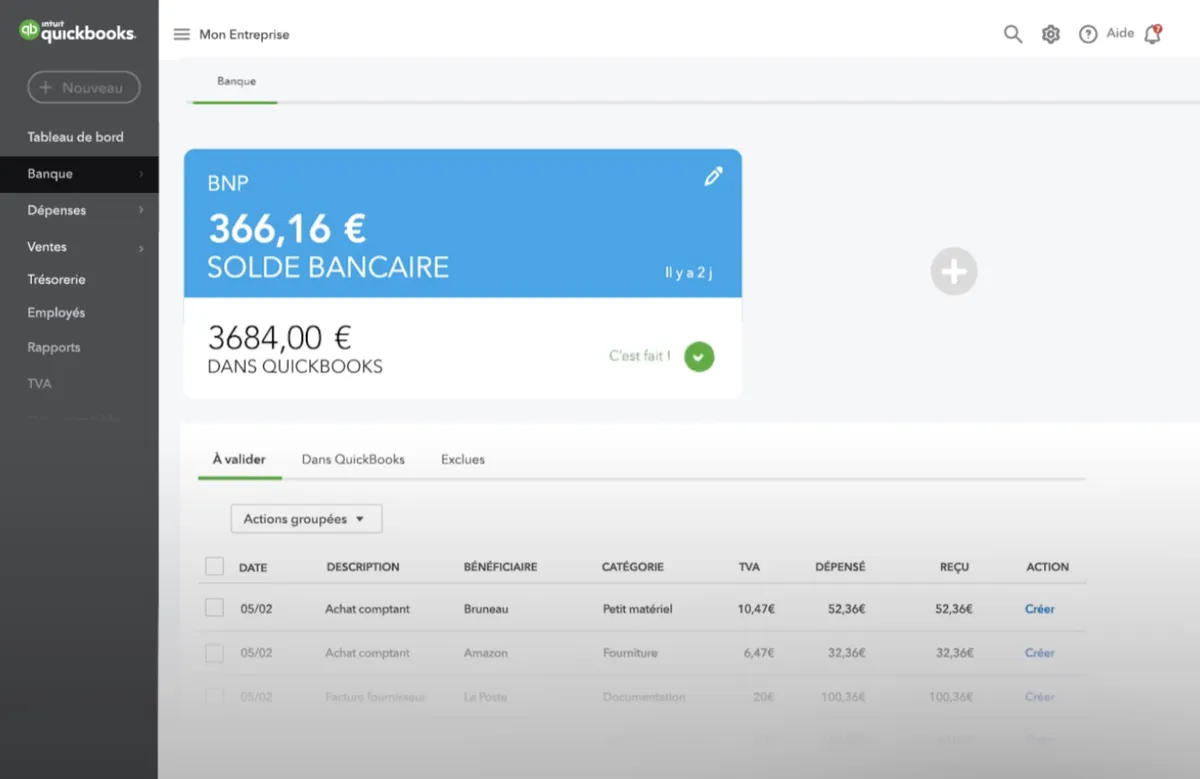Click the CATÉGORIE column header
This screenshot has height=779, width=1200.
tap(633, 567)
